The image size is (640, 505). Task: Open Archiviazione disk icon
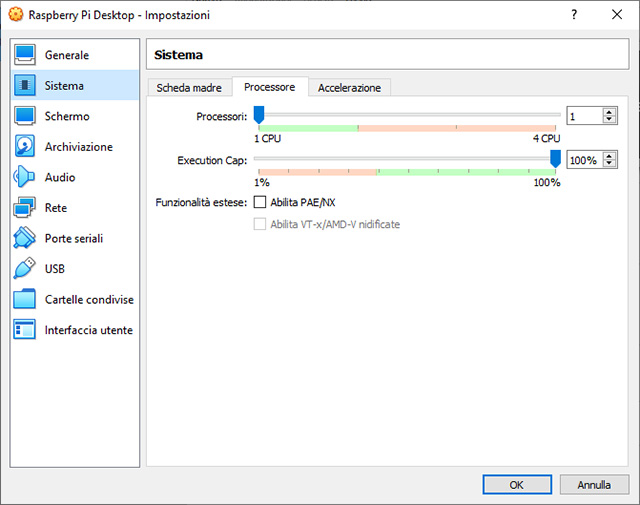point(25,147)
